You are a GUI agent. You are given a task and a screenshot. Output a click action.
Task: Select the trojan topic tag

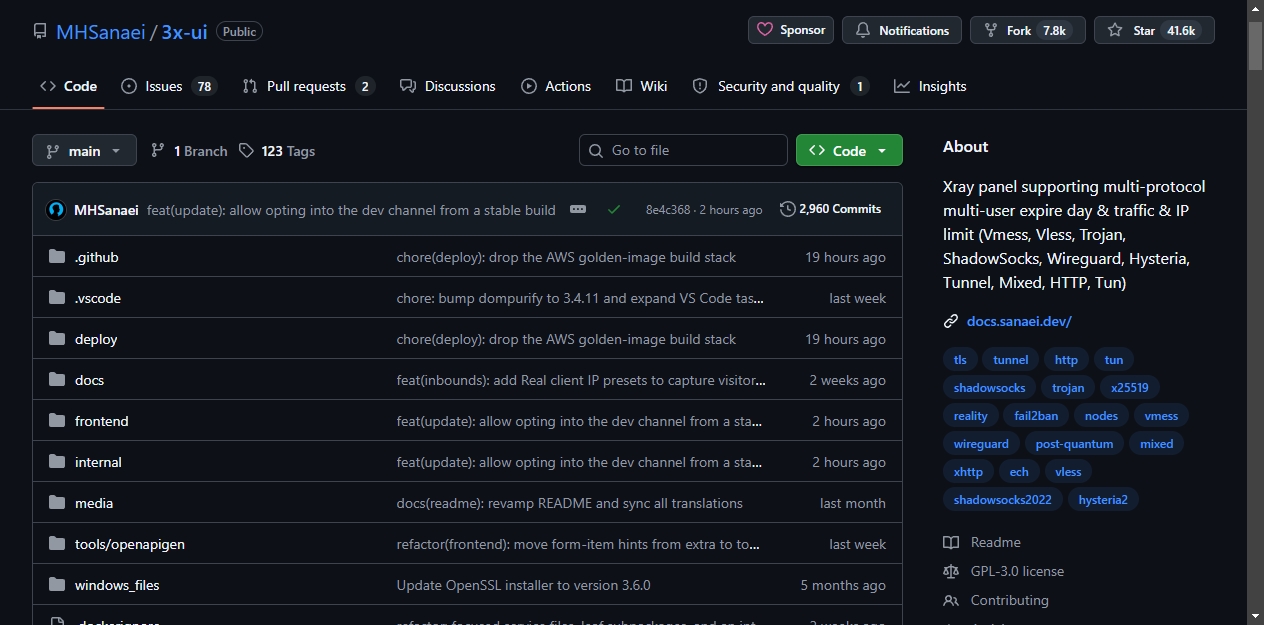[x=1068, y=388]
